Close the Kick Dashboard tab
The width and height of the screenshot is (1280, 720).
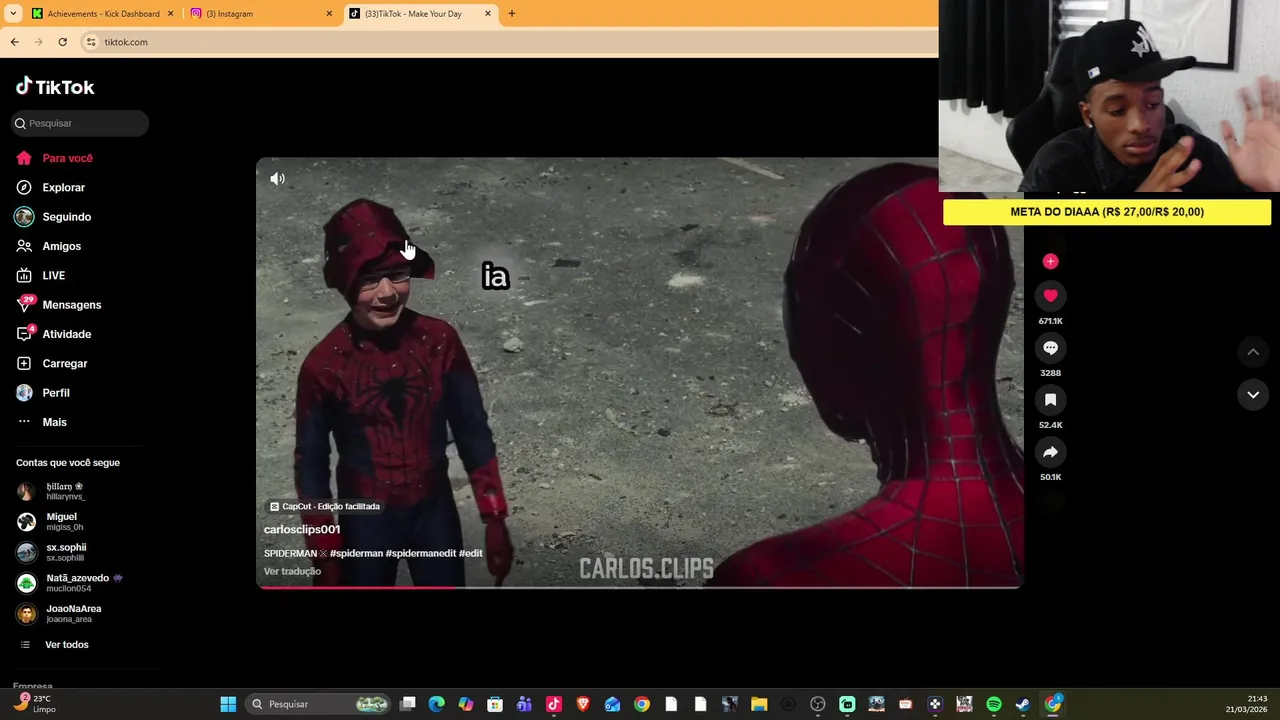click(170, 14)
